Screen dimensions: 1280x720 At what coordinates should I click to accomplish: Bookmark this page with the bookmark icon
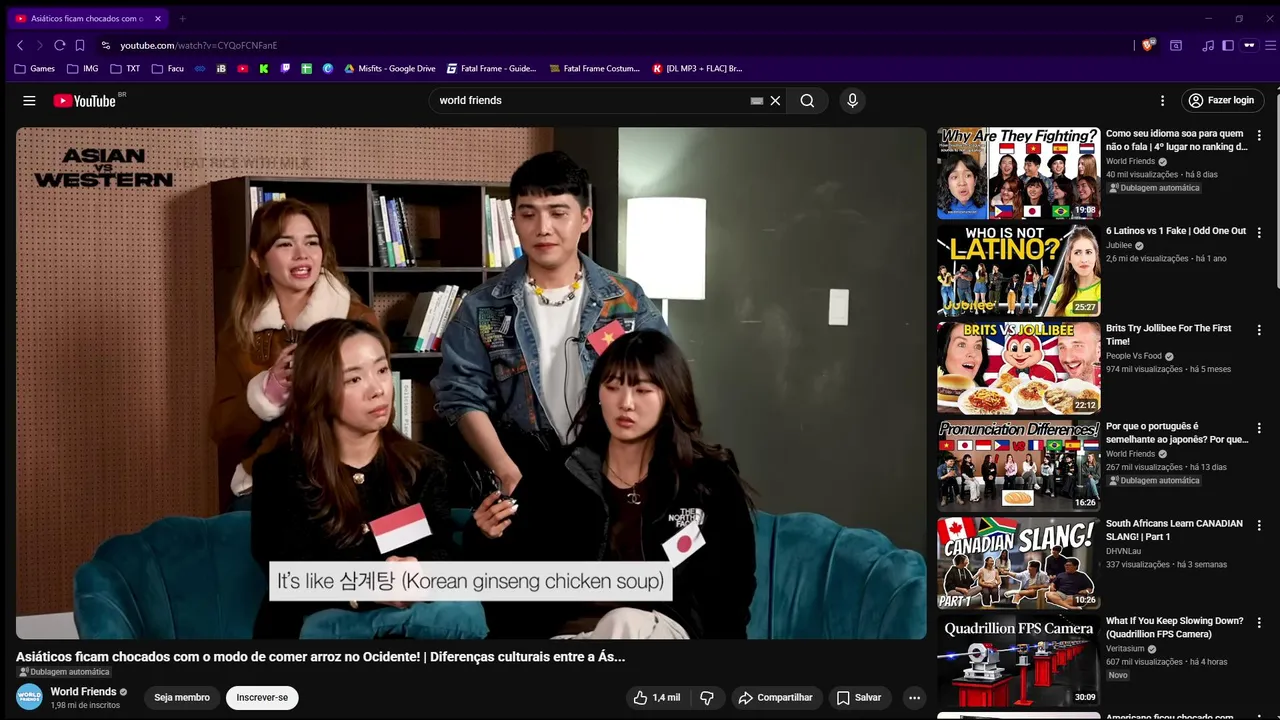pyautogui.click(x=80, y=45)
